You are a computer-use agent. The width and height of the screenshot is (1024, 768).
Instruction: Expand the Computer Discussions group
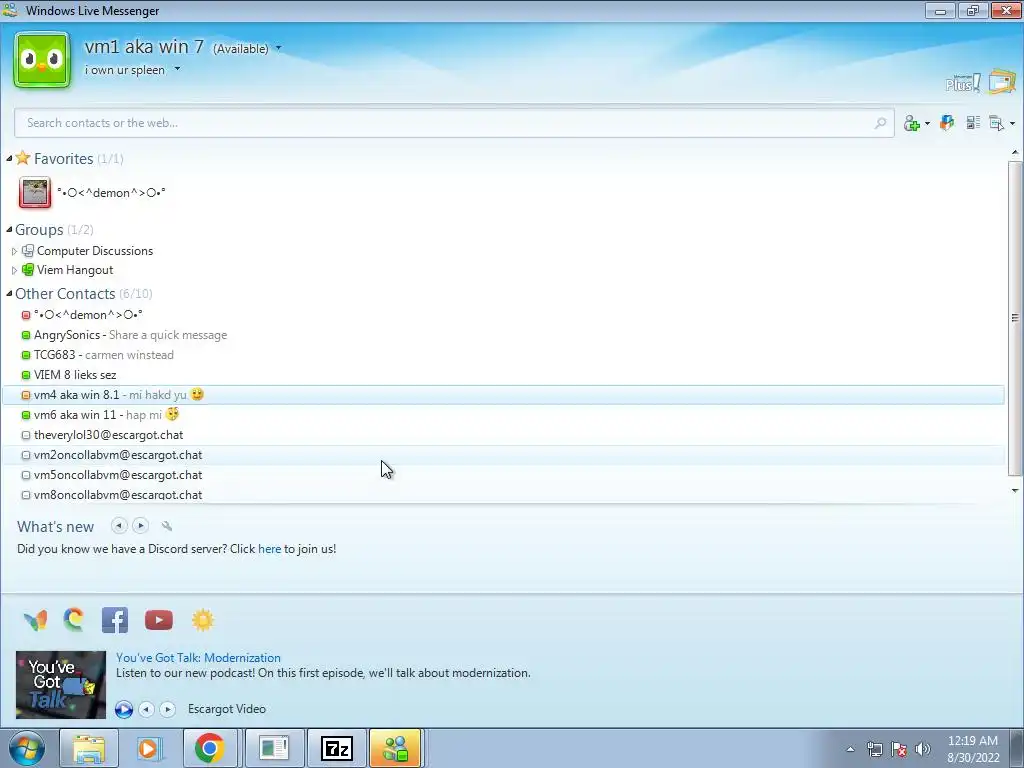point(14,251)
